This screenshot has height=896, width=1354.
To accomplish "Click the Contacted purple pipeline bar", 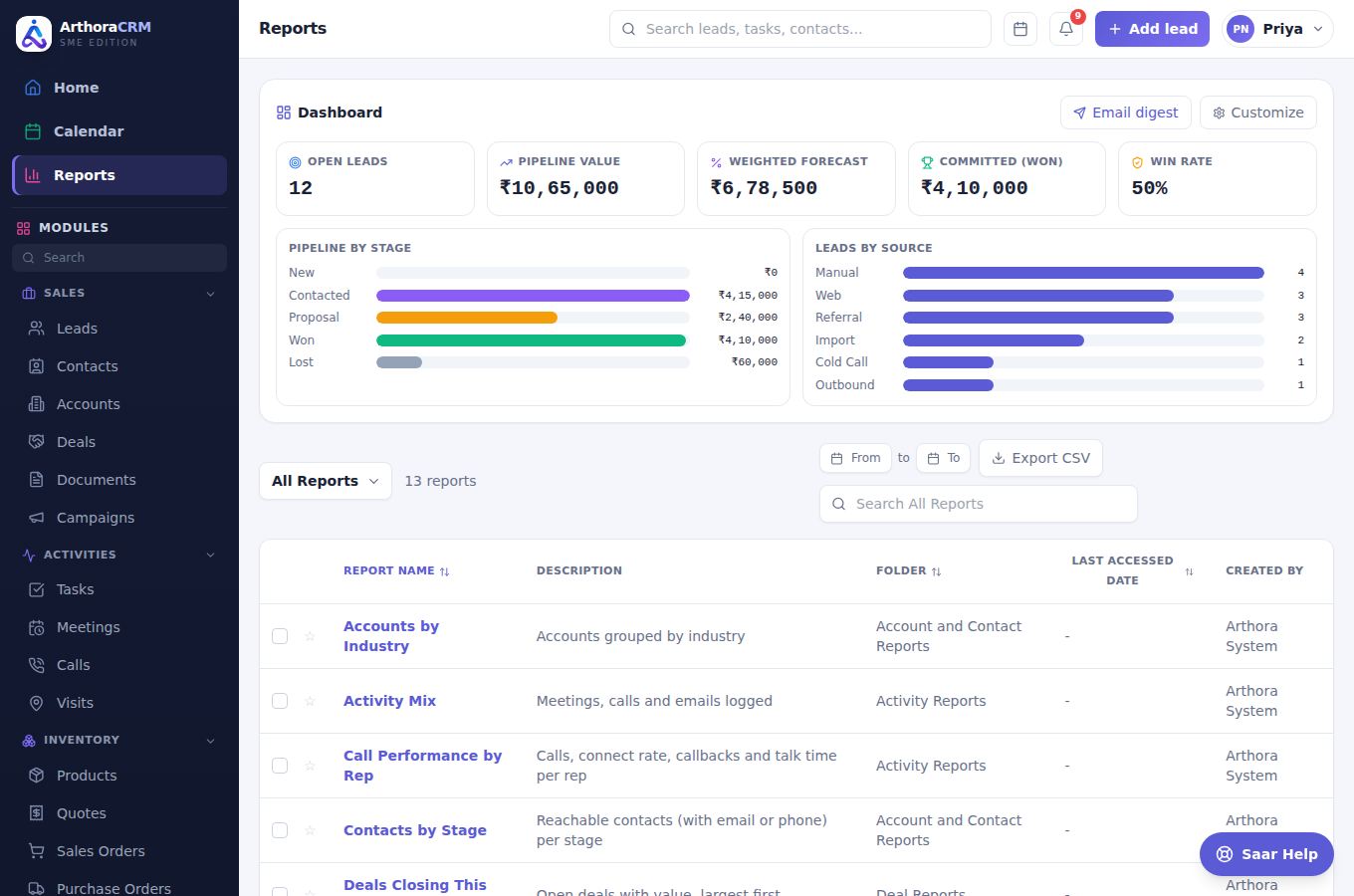I will [533, 296].
